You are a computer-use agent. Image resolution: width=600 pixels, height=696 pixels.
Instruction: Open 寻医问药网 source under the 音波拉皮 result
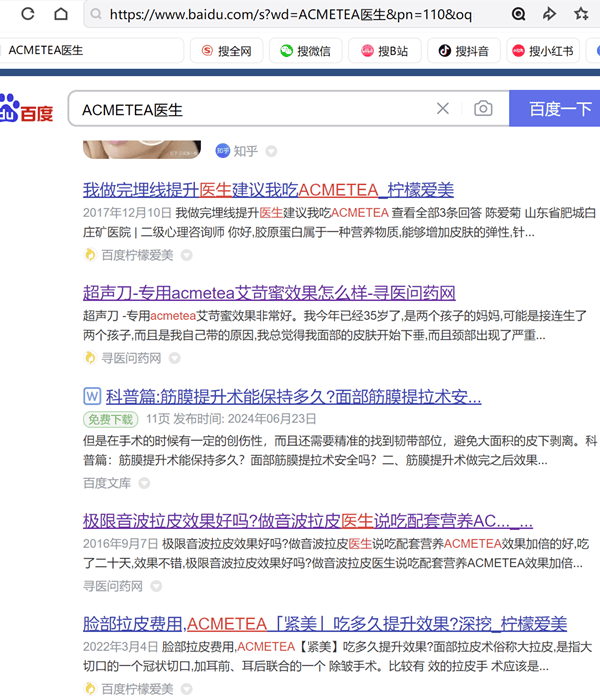113,586
